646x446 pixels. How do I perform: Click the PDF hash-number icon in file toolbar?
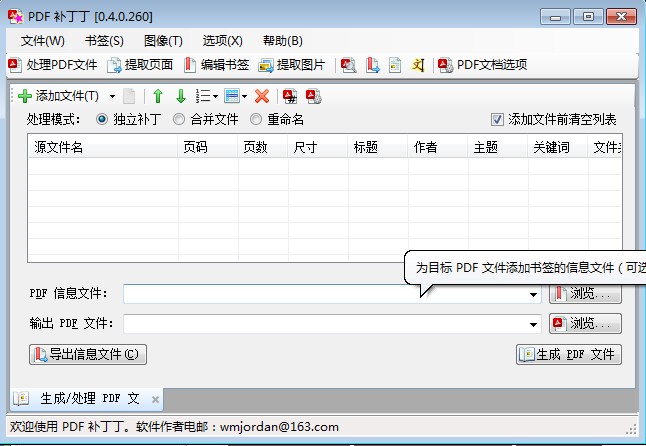(290, 96)
